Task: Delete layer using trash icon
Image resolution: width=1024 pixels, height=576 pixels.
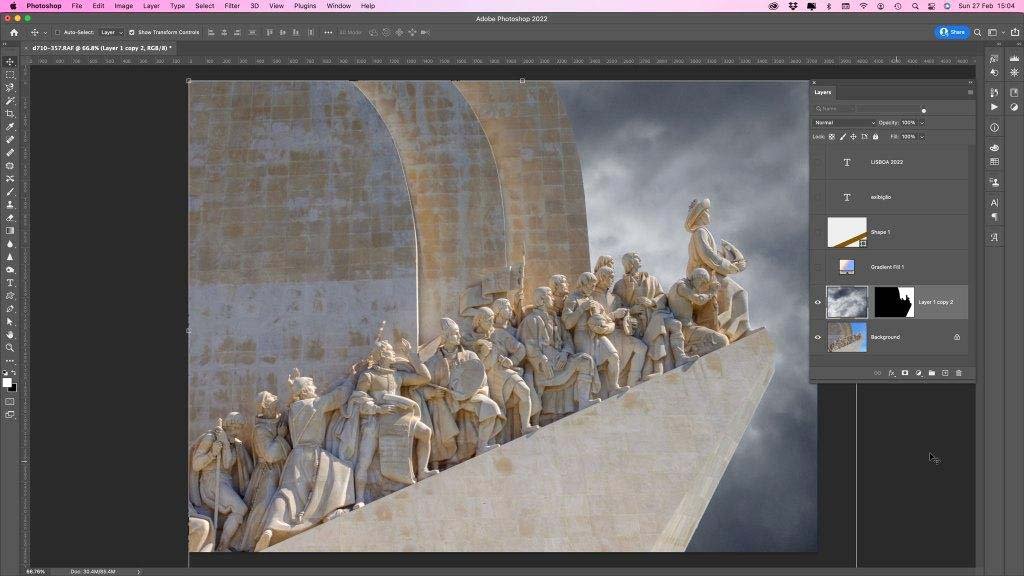Action: pyautogui.click(x=959, y=373)
